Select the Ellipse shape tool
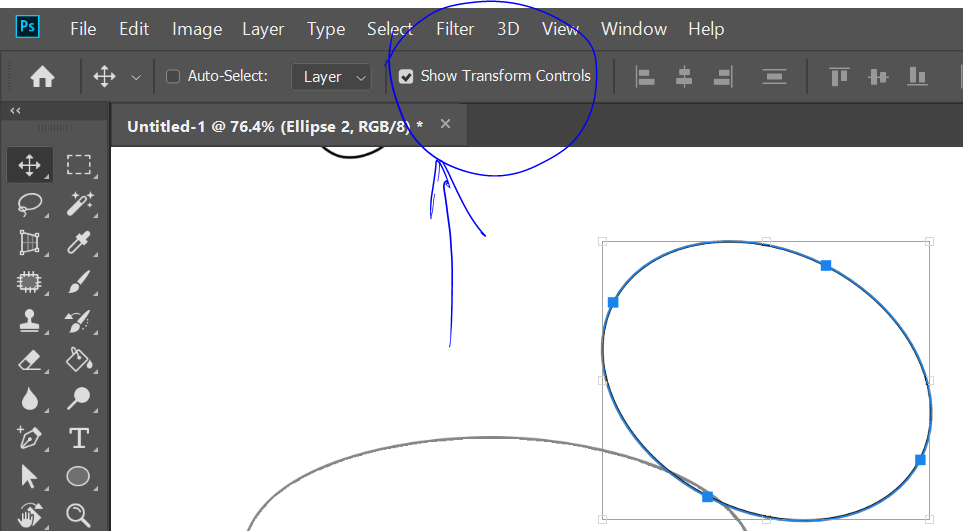The width and height of the screenshot is (963, 531). click(78, 476)
